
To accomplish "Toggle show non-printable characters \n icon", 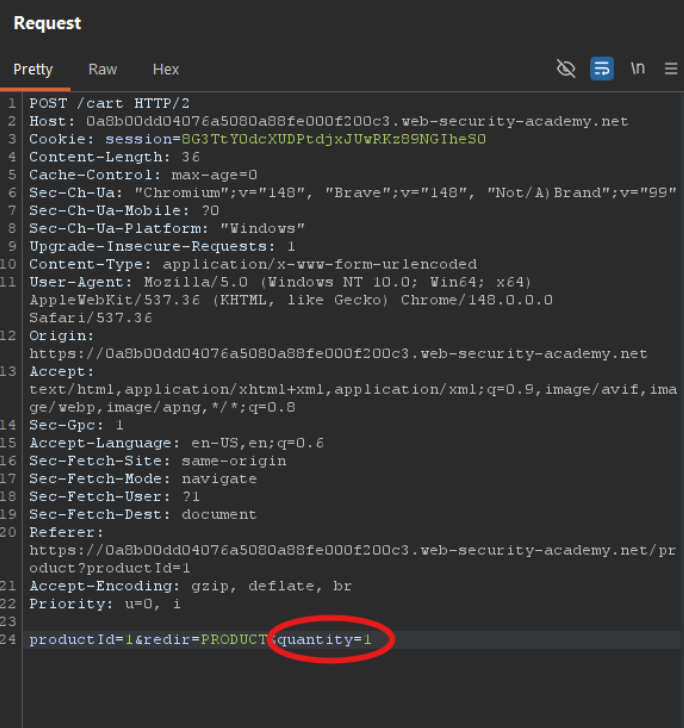I will [x=638, y=69].
